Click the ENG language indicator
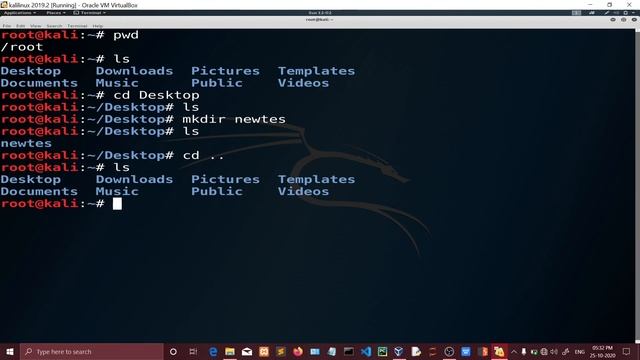 580,351
